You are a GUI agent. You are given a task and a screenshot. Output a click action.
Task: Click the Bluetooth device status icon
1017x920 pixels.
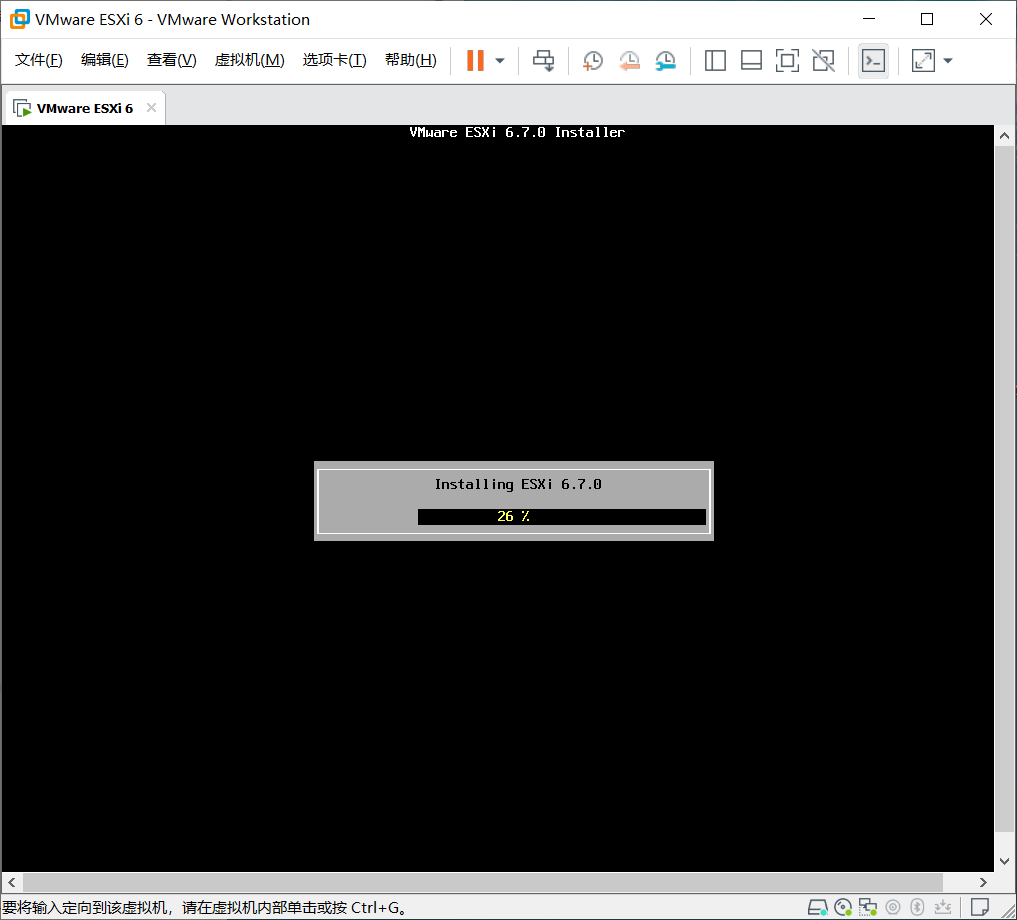click(x=916, y=907)
